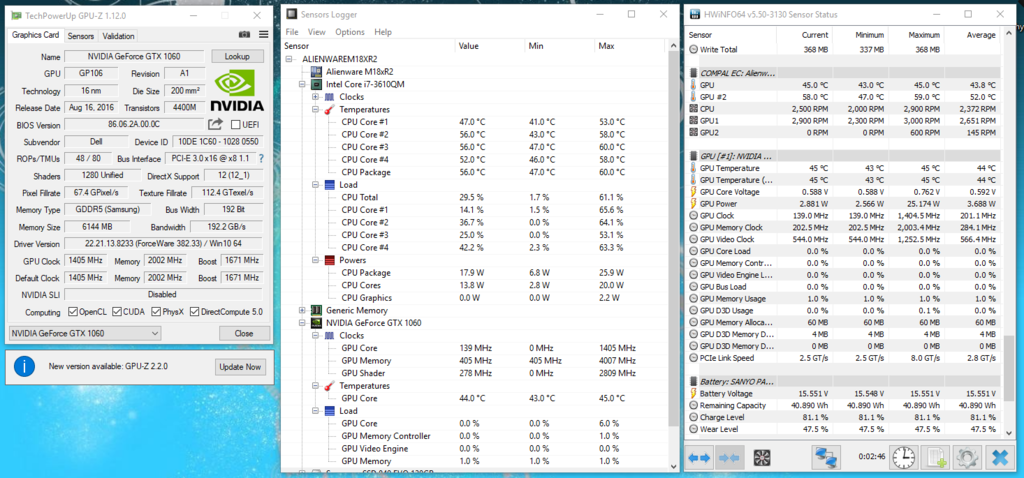Open the HWiNFO network computers icon

tap(825, 458)
